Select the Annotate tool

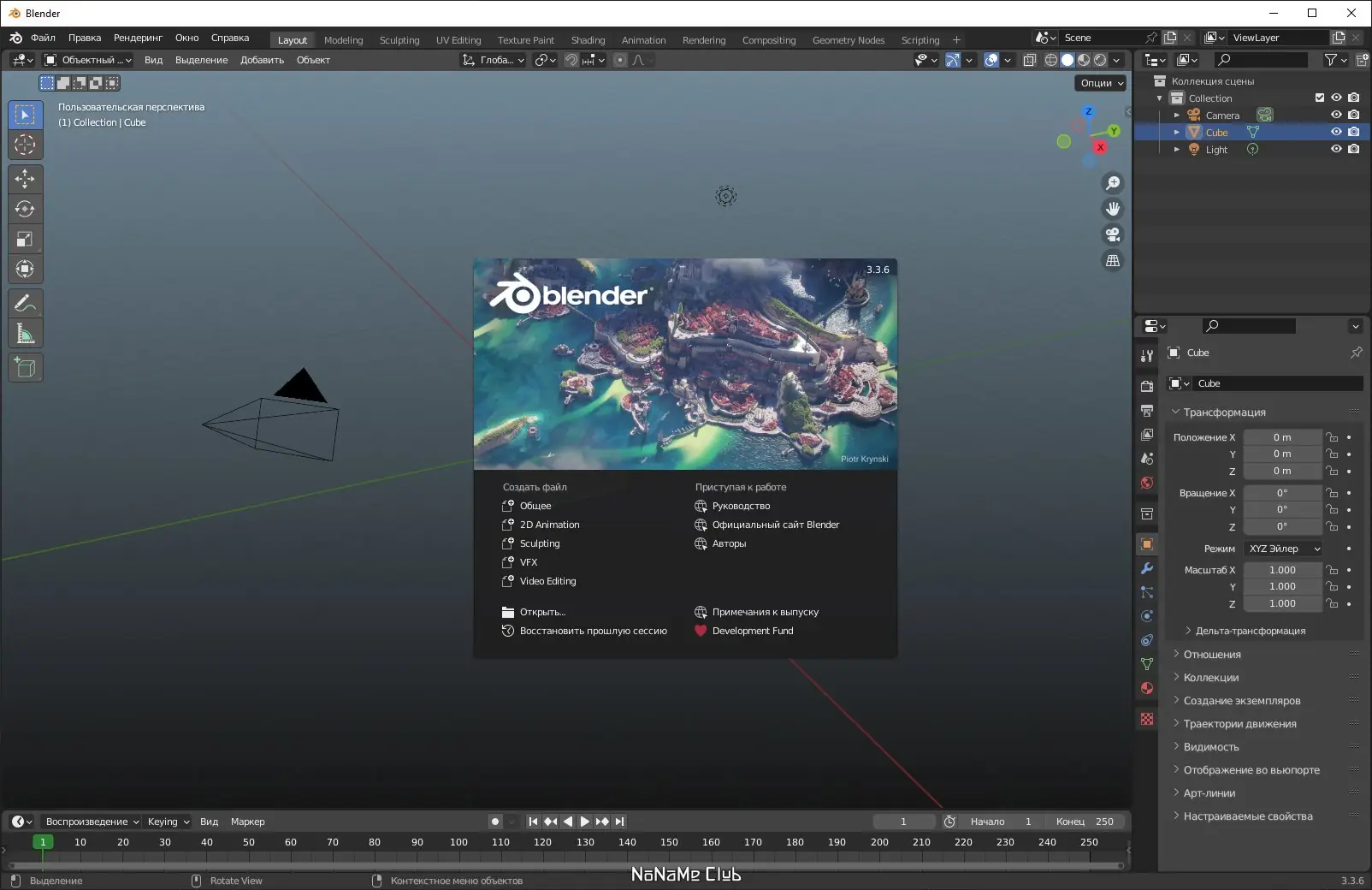point(25,303)
